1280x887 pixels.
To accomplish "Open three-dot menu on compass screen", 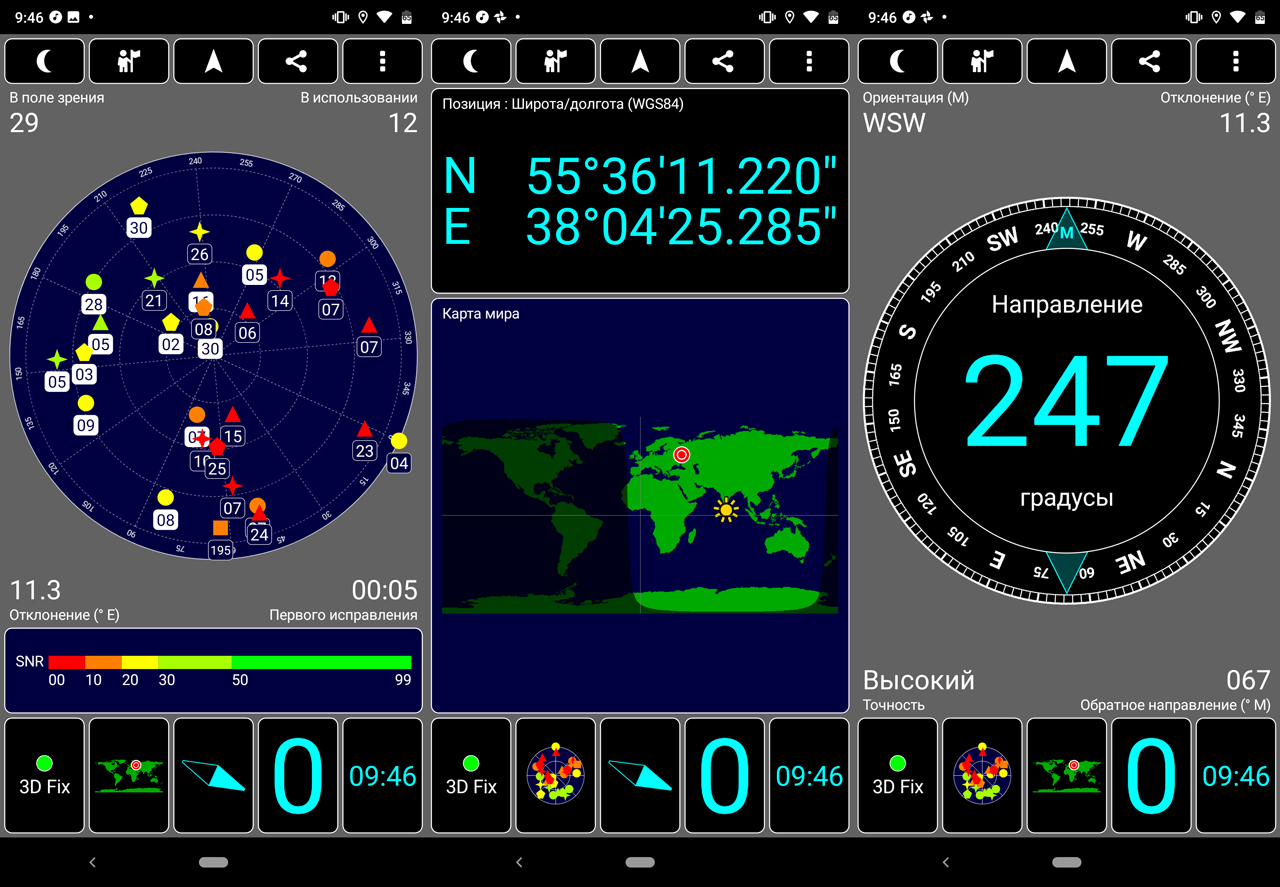I will coord(1236,61).
